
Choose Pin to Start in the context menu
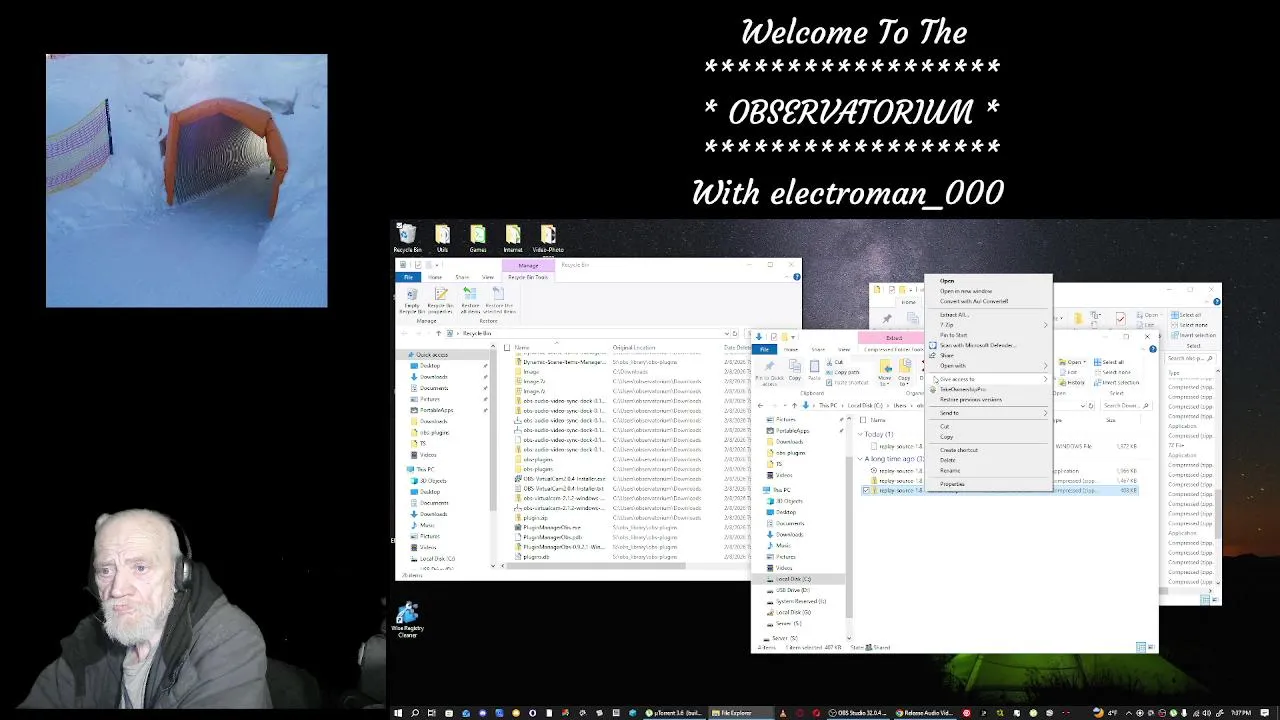coord(954,335)
